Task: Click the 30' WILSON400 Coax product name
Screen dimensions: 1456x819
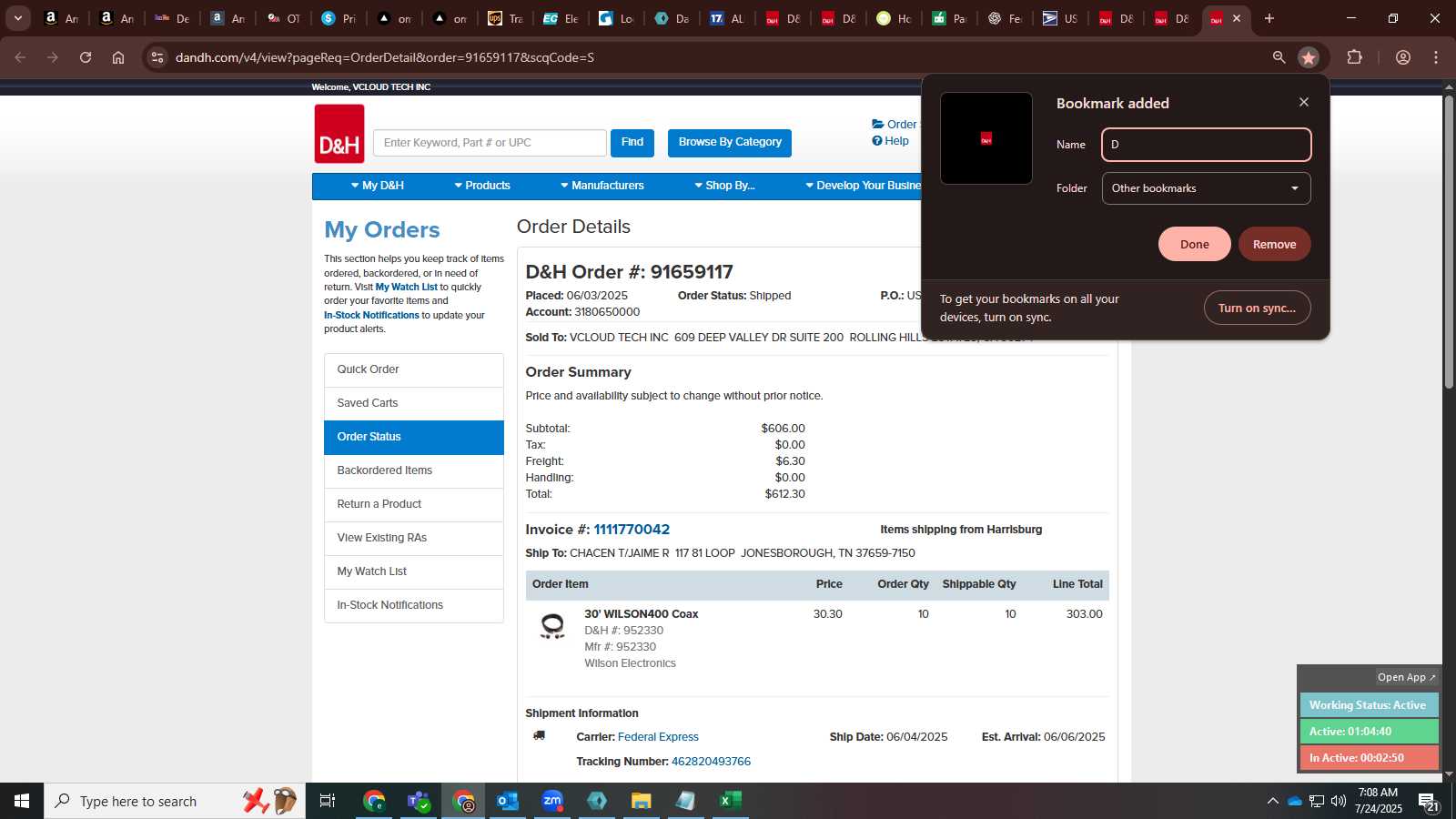Action: tap(642, 614)
